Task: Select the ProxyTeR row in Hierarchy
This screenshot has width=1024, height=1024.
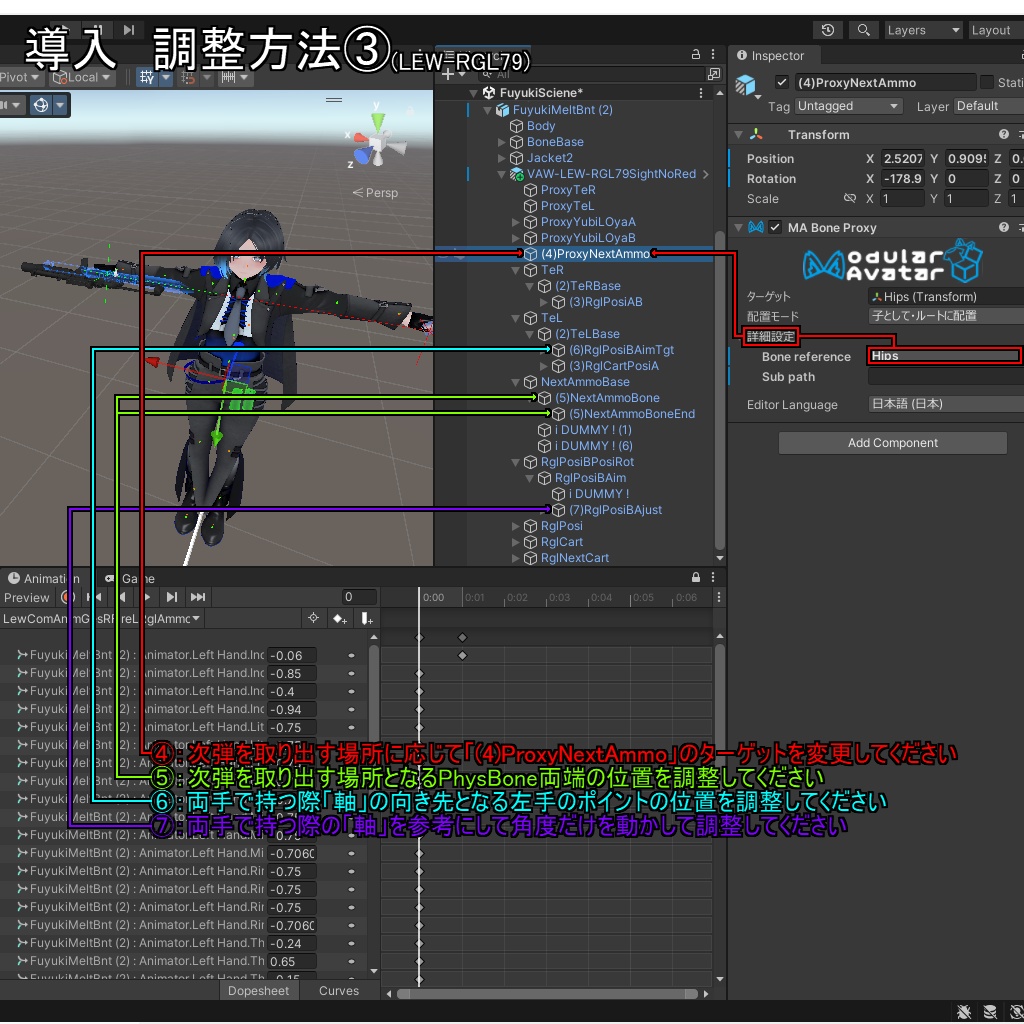Action: tap(568, 189)
